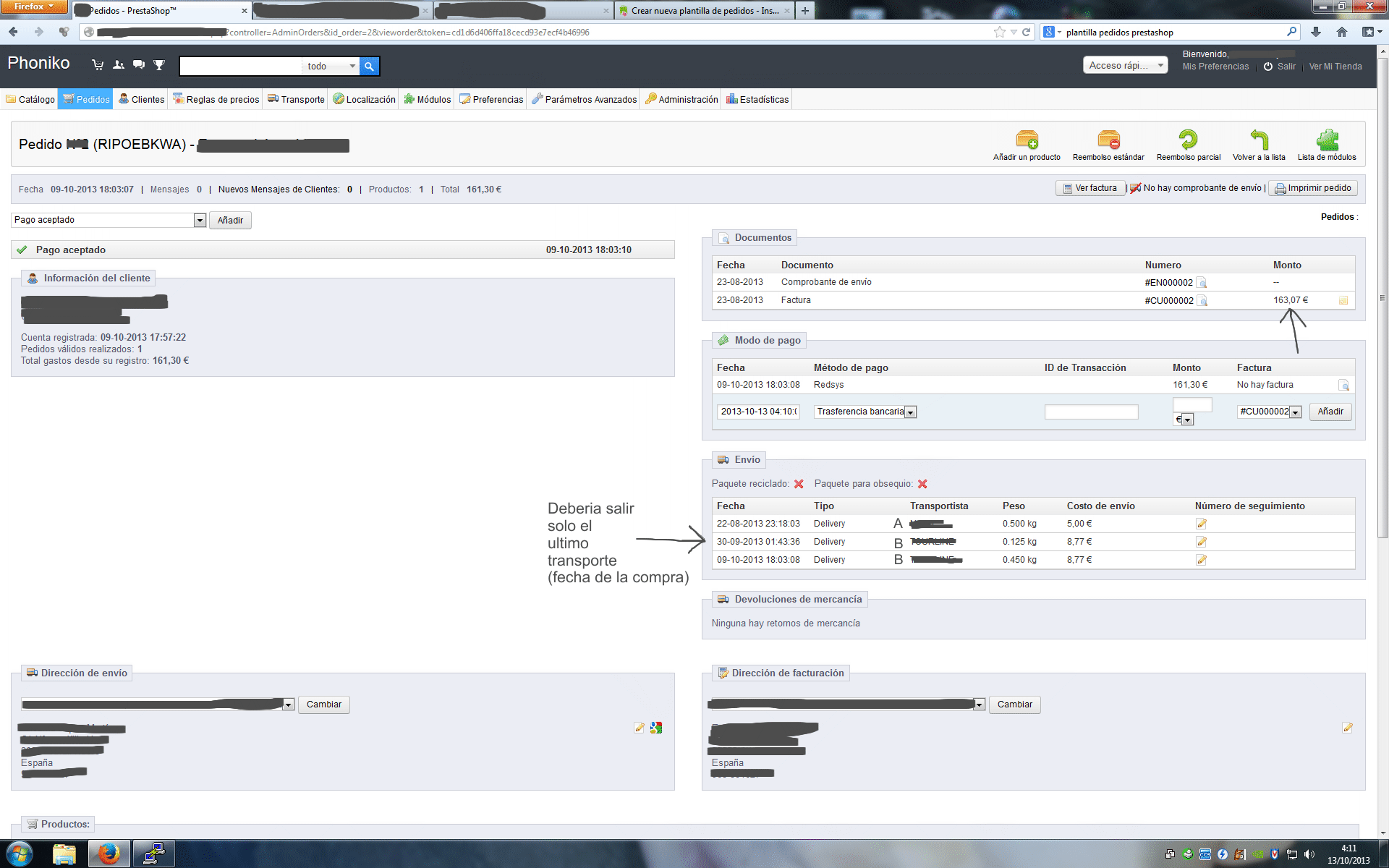
Task: Open the Lista de módulos puzzle icon
Action: coord(1327,140)
